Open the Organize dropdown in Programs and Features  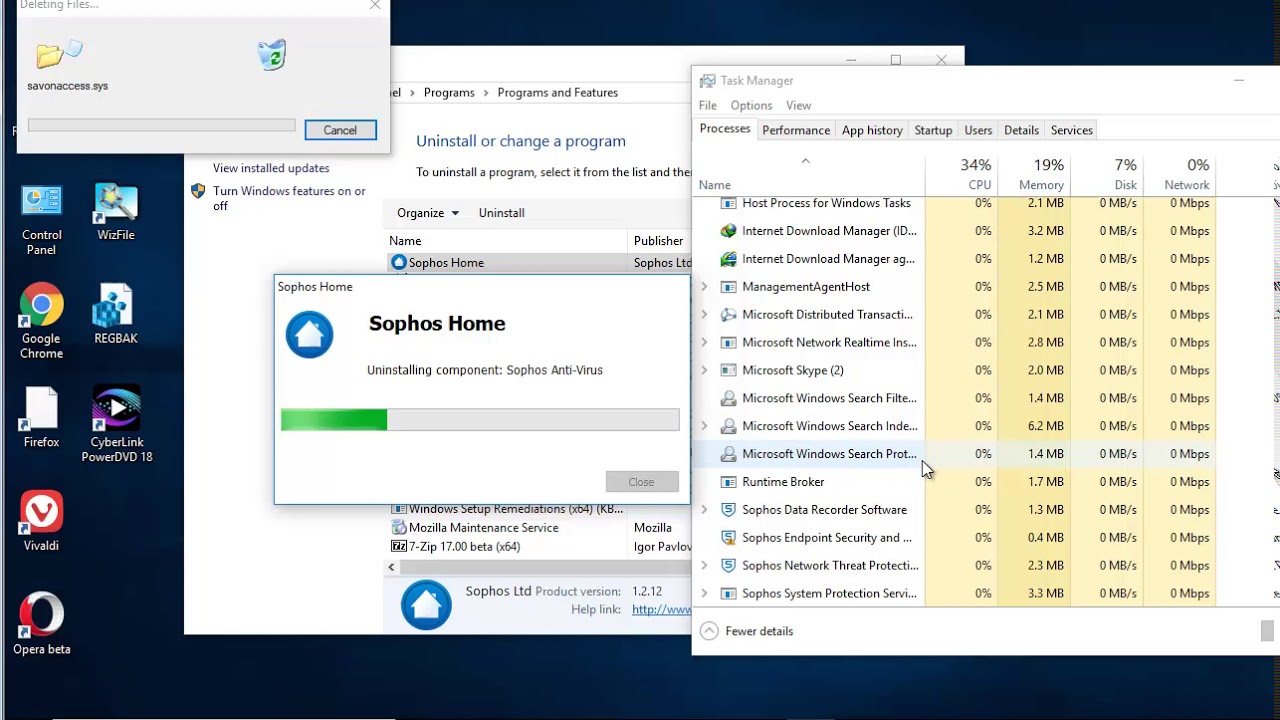[428, 213]
